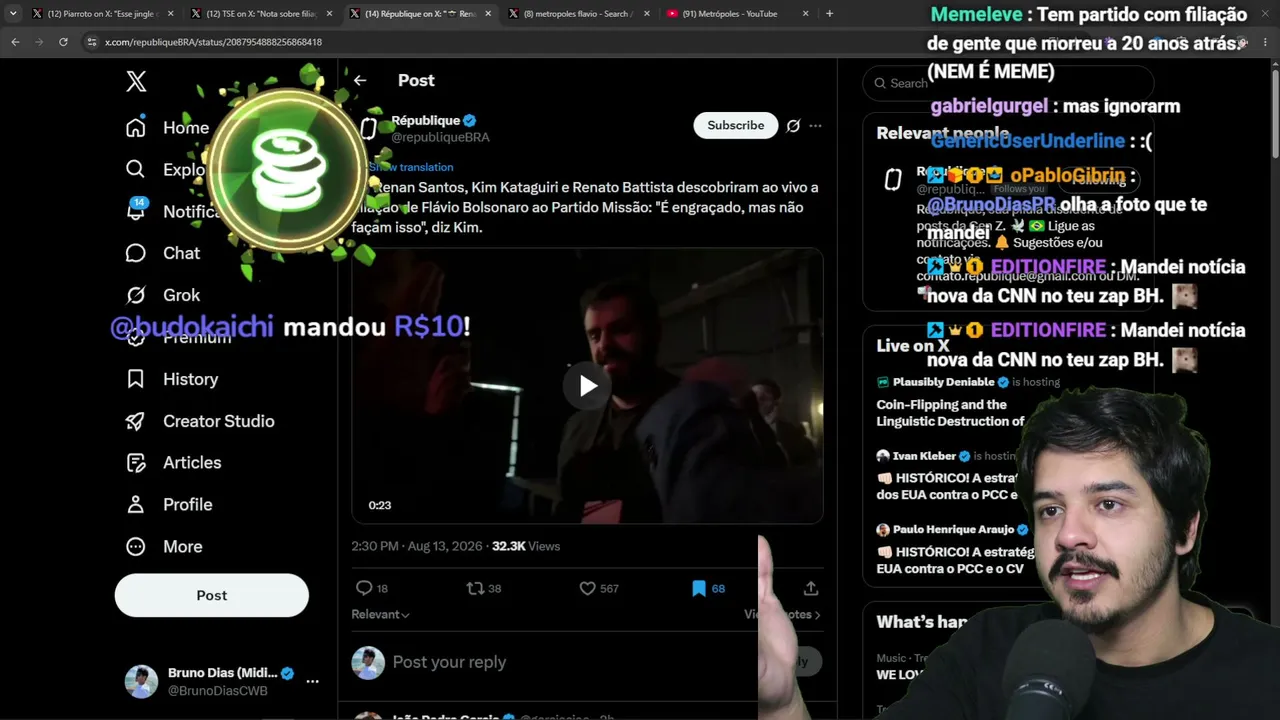Close the TSE on X tab
Image resolution: width=1280 pixels, height=720 pixels.
tap(329, 14)
